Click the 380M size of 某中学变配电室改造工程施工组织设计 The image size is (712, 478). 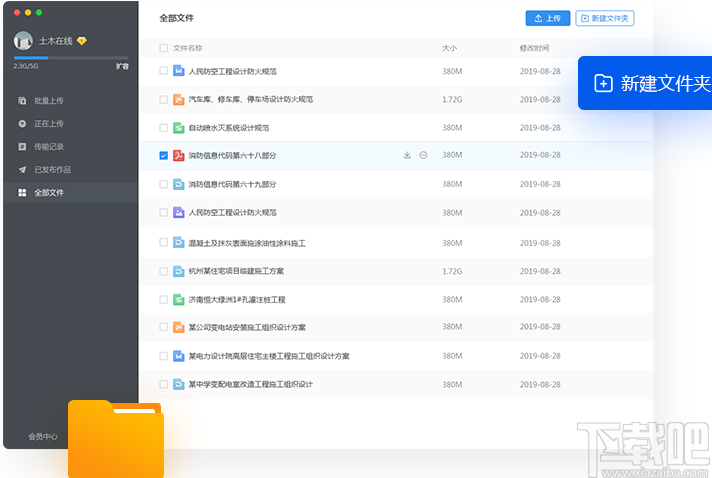tap(452, 384)
